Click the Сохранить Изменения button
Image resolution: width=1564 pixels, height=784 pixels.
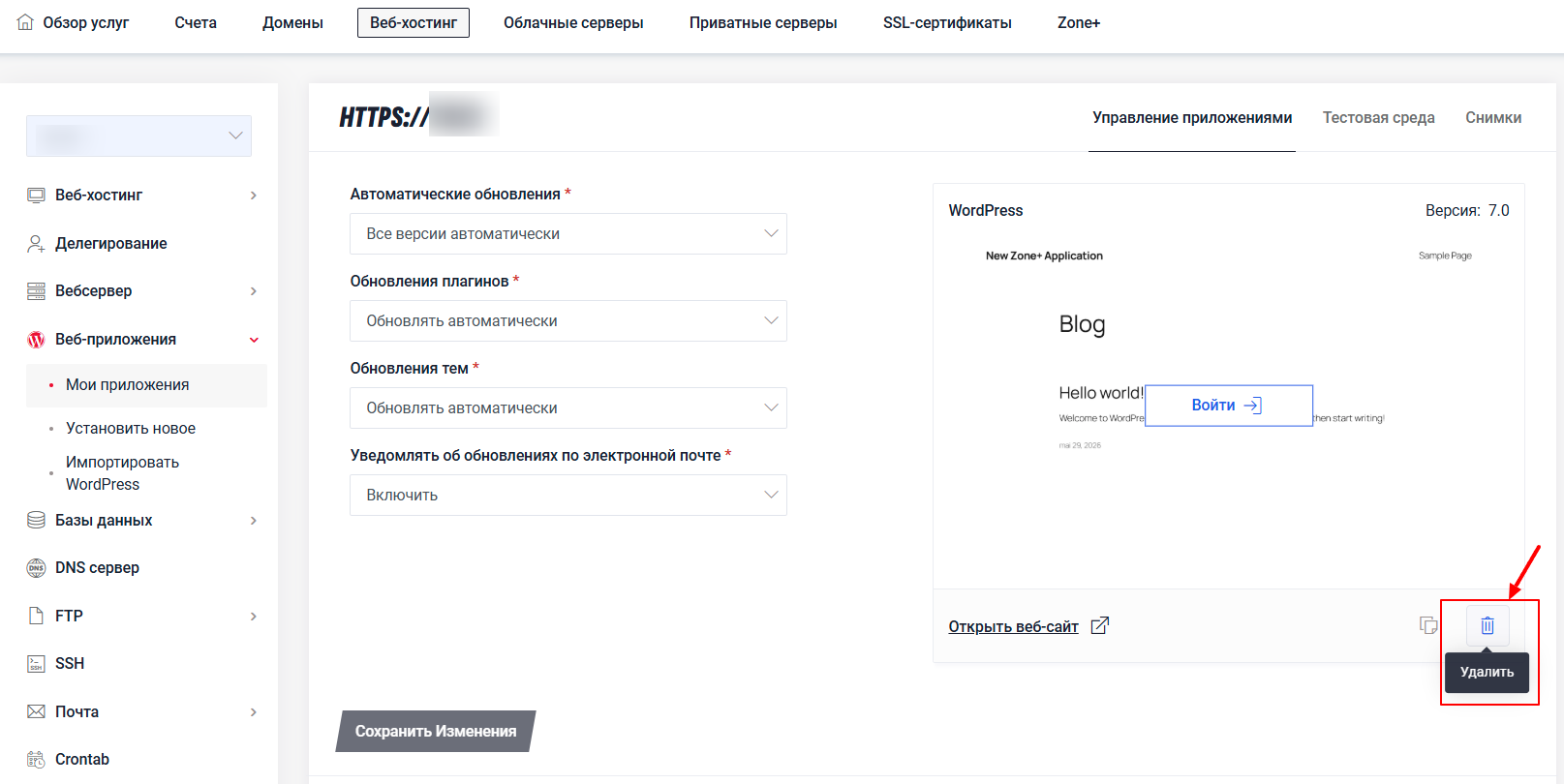coord(436,732)
